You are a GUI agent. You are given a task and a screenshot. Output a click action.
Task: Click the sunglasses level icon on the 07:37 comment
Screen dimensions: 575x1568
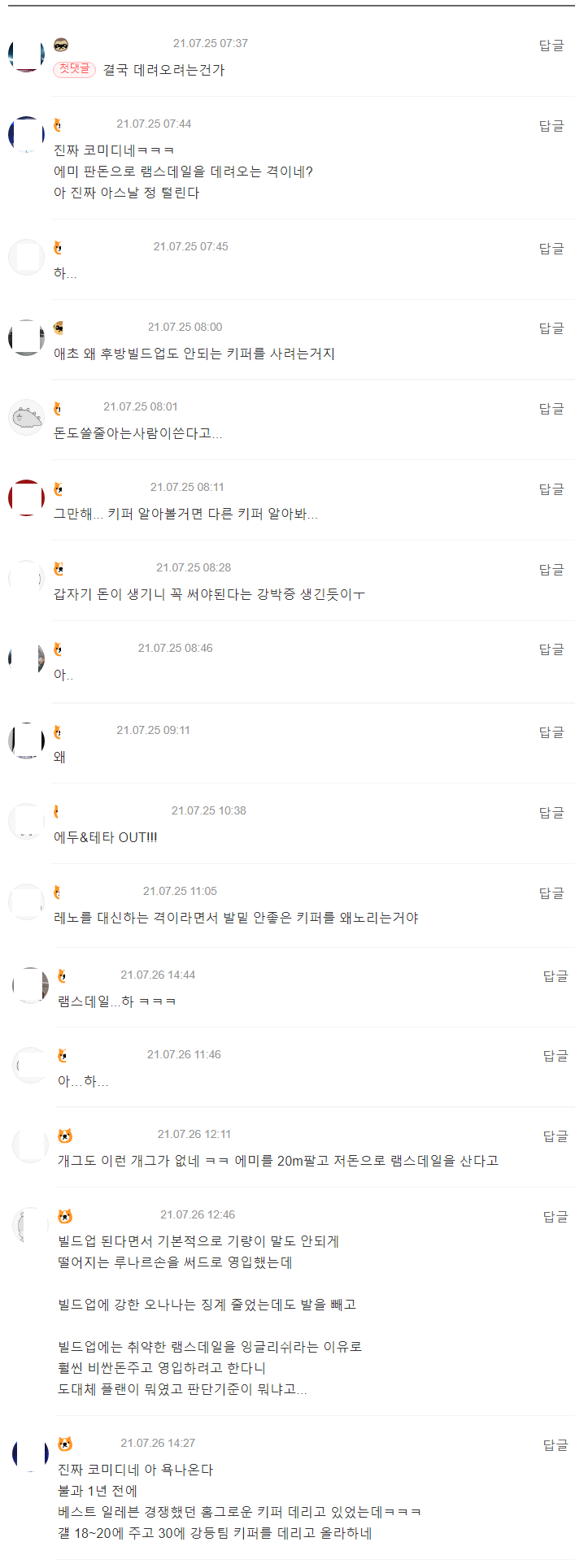(61, 45)
